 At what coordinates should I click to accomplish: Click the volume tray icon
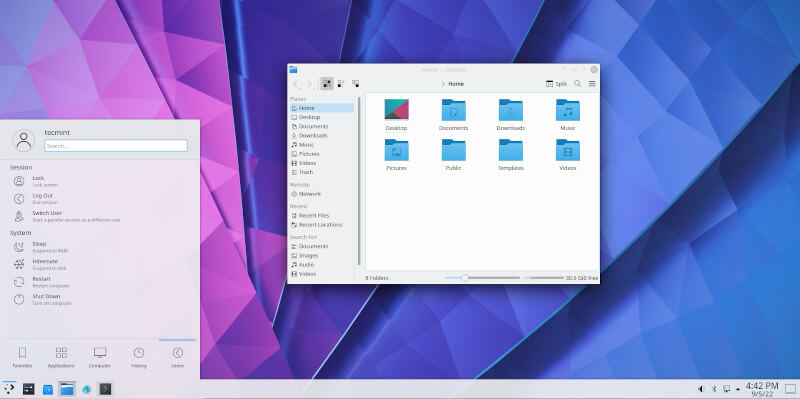coord(701,389)
